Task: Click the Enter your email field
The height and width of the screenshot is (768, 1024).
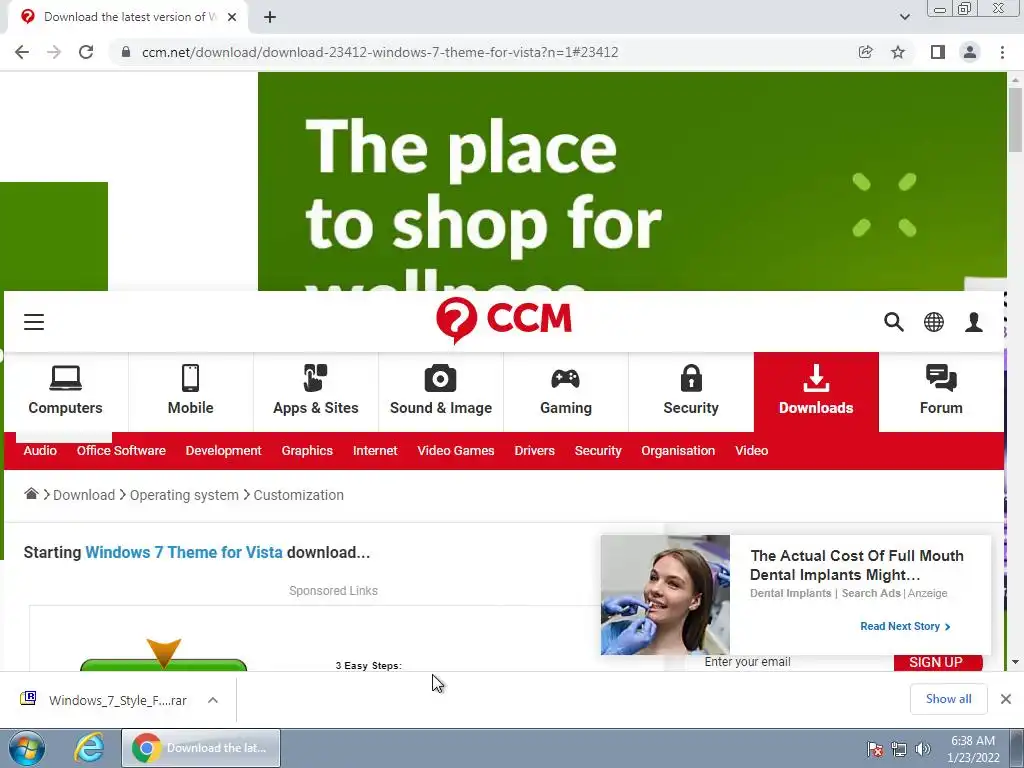Action: coord(789,662)
